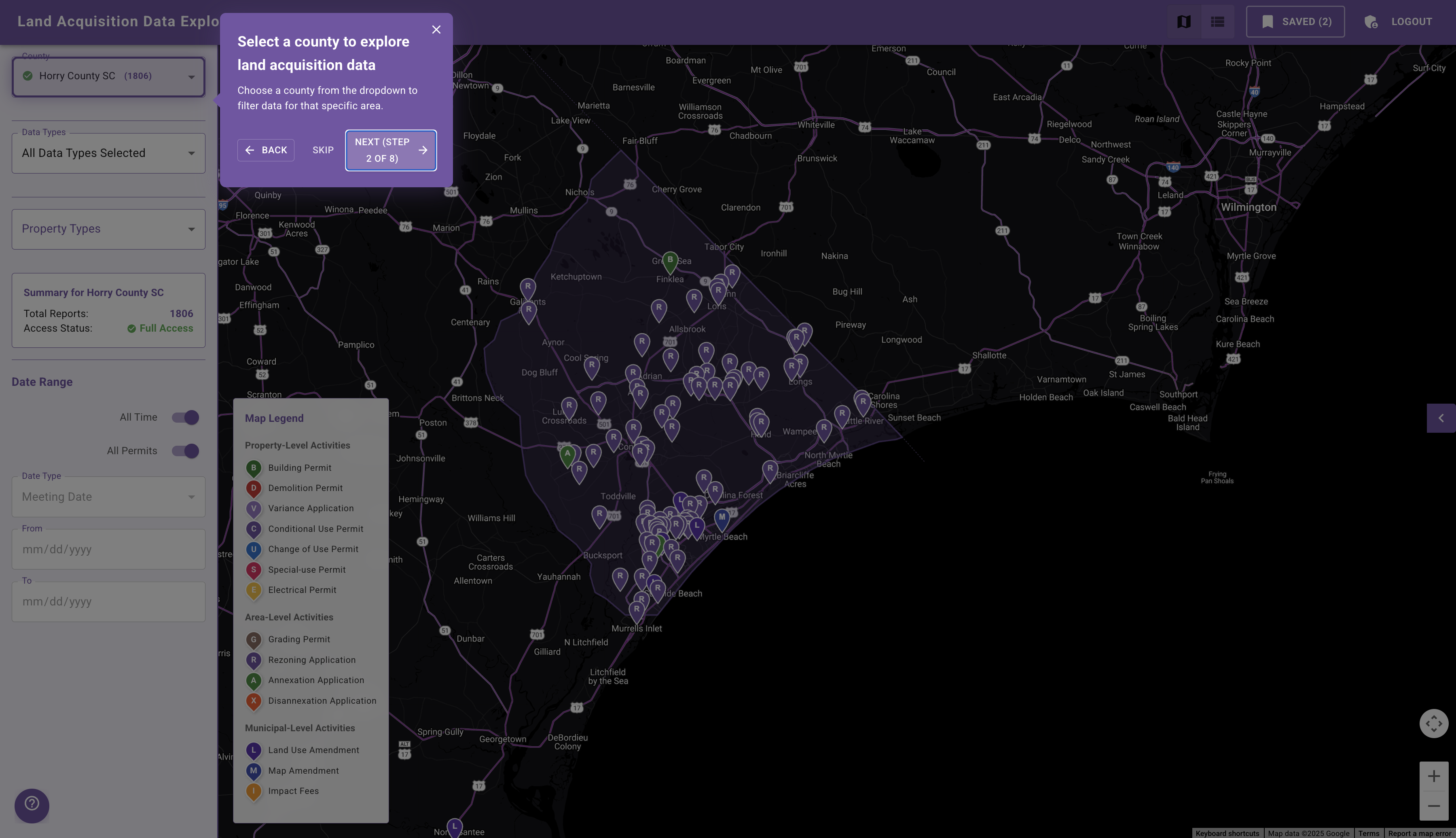This screenshot has width=1456, height=838.
Task: Open the County dropdown showing Horry County SC
Action: click(x=108, y=76)
